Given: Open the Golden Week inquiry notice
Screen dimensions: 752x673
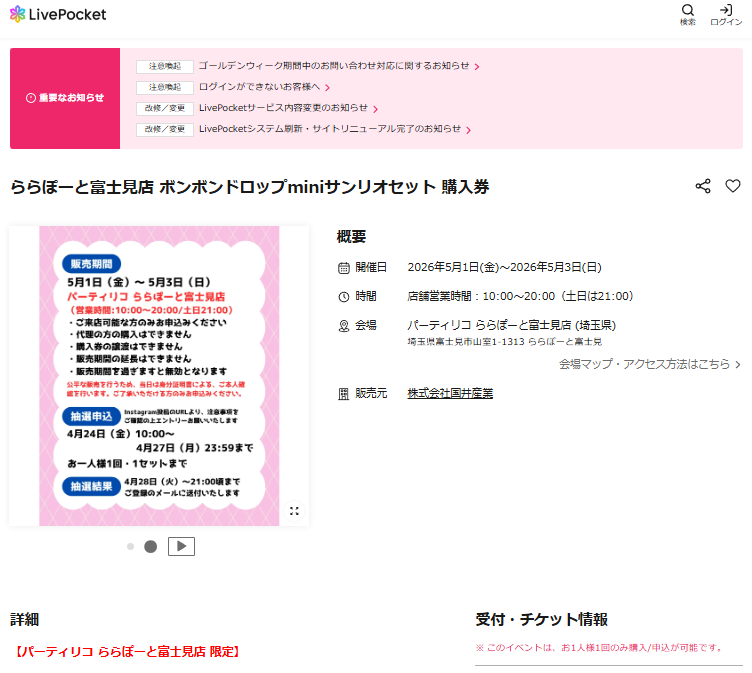Looking at the screenshot, I should point(334,66).
